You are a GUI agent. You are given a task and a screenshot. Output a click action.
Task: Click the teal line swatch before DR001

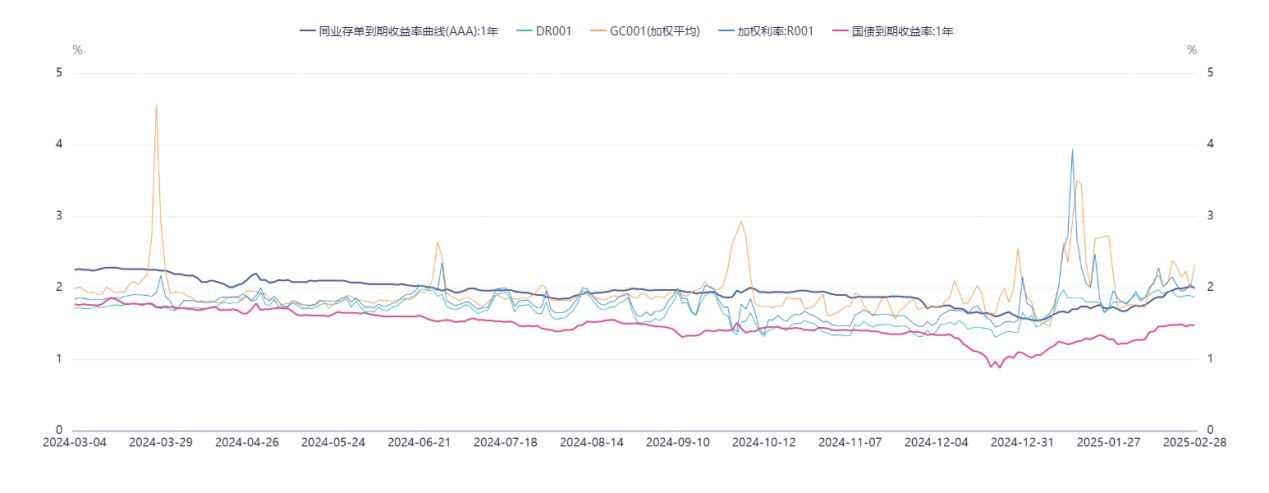coord(523,31)
